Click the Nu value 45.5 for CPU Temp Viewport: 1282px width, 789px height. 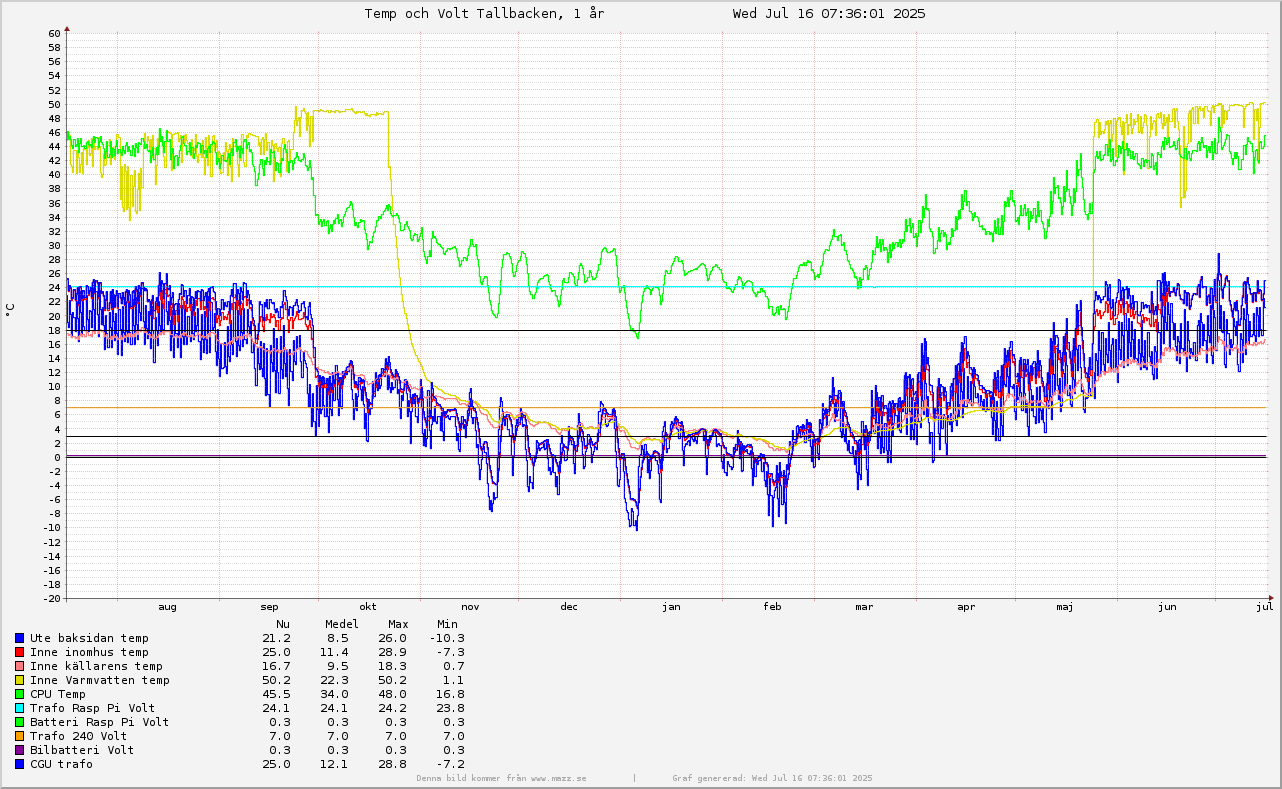pyautogui.click(x=276, y=694)
